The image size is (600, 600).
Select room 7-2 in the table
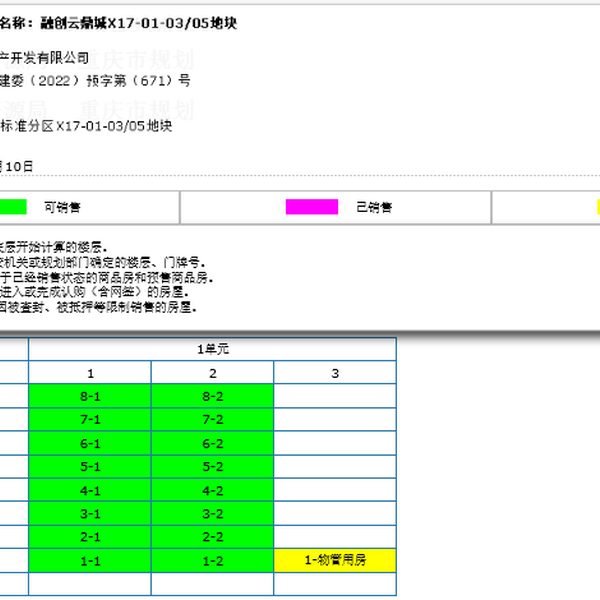click(212, 419)
